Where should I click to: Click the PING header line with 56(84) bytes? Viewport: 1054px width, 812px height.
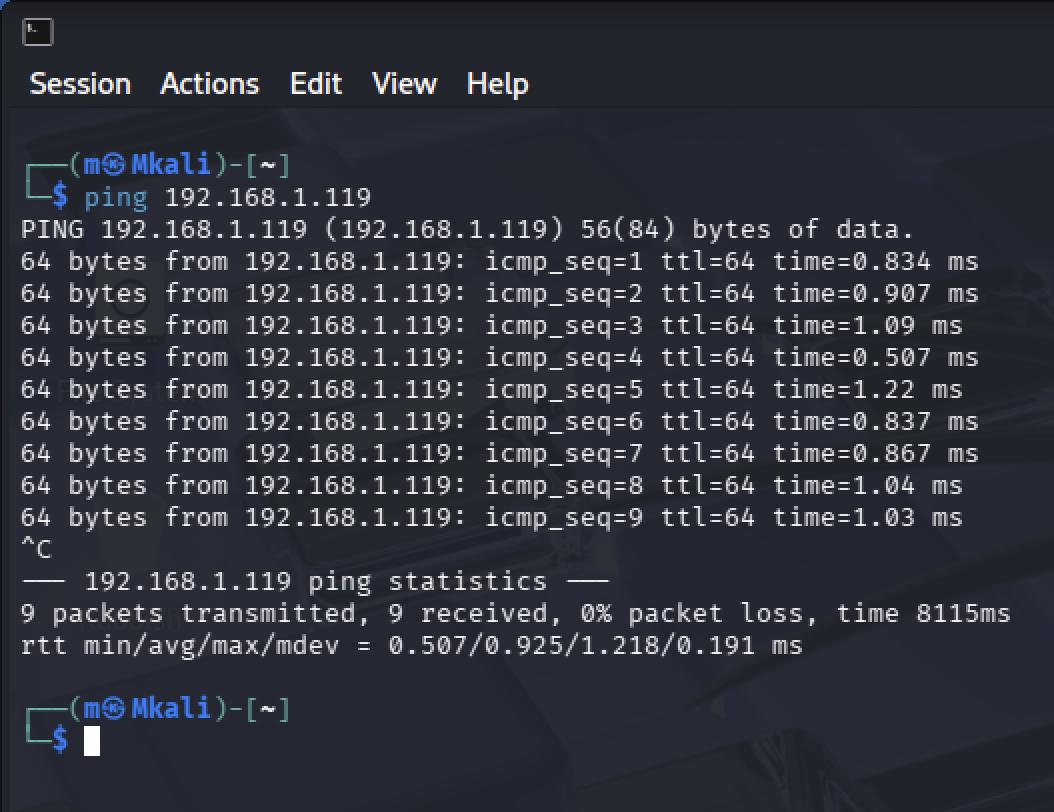click(467, 230)
